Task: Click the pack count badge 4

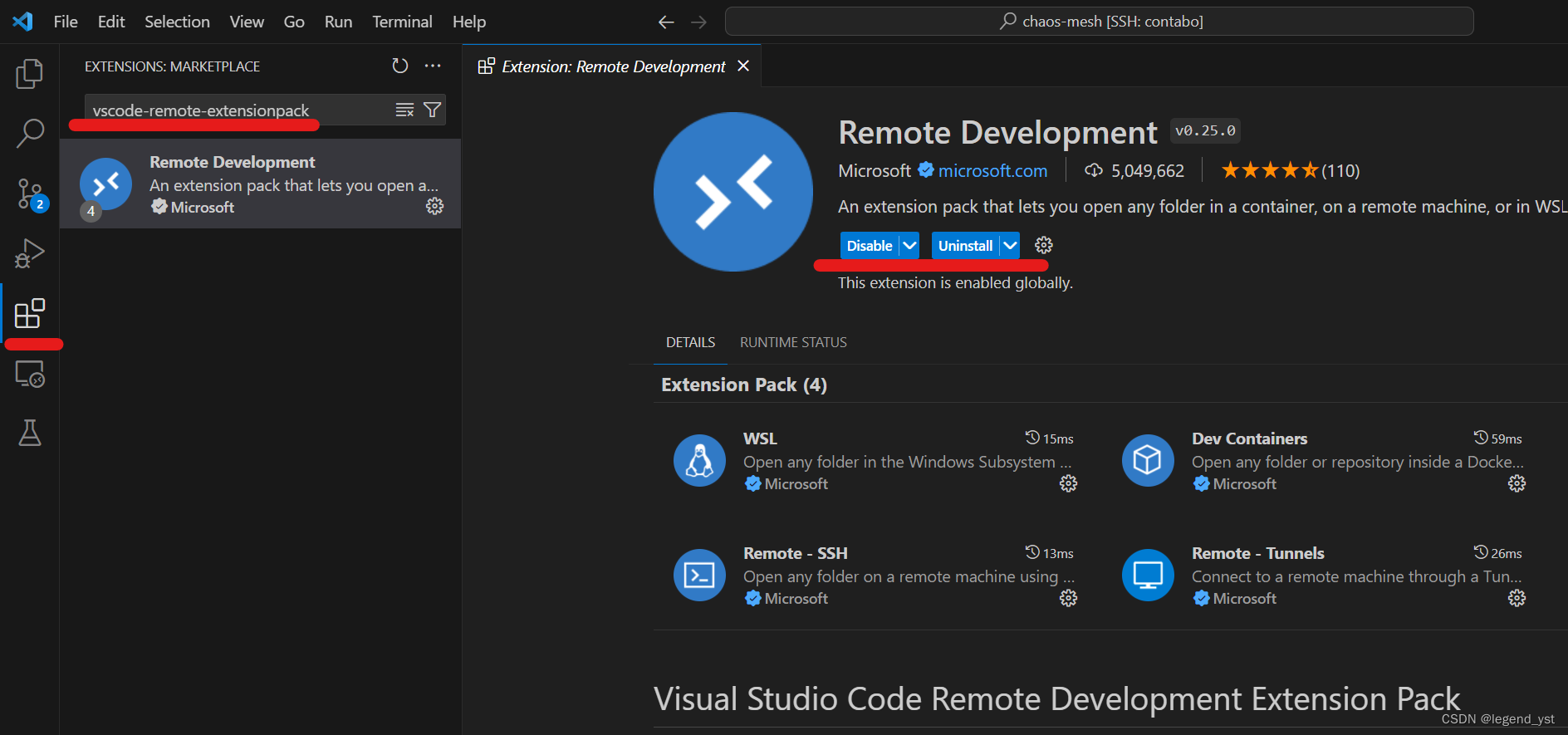Action: 91,211
